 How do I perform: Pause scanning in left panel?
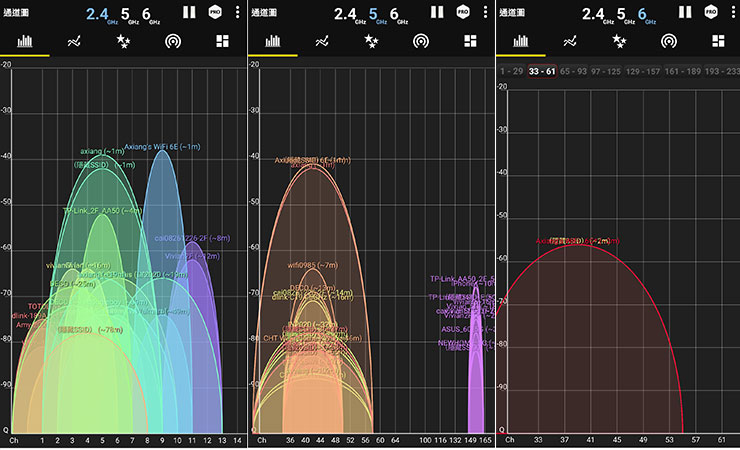[x=189, y=12]
